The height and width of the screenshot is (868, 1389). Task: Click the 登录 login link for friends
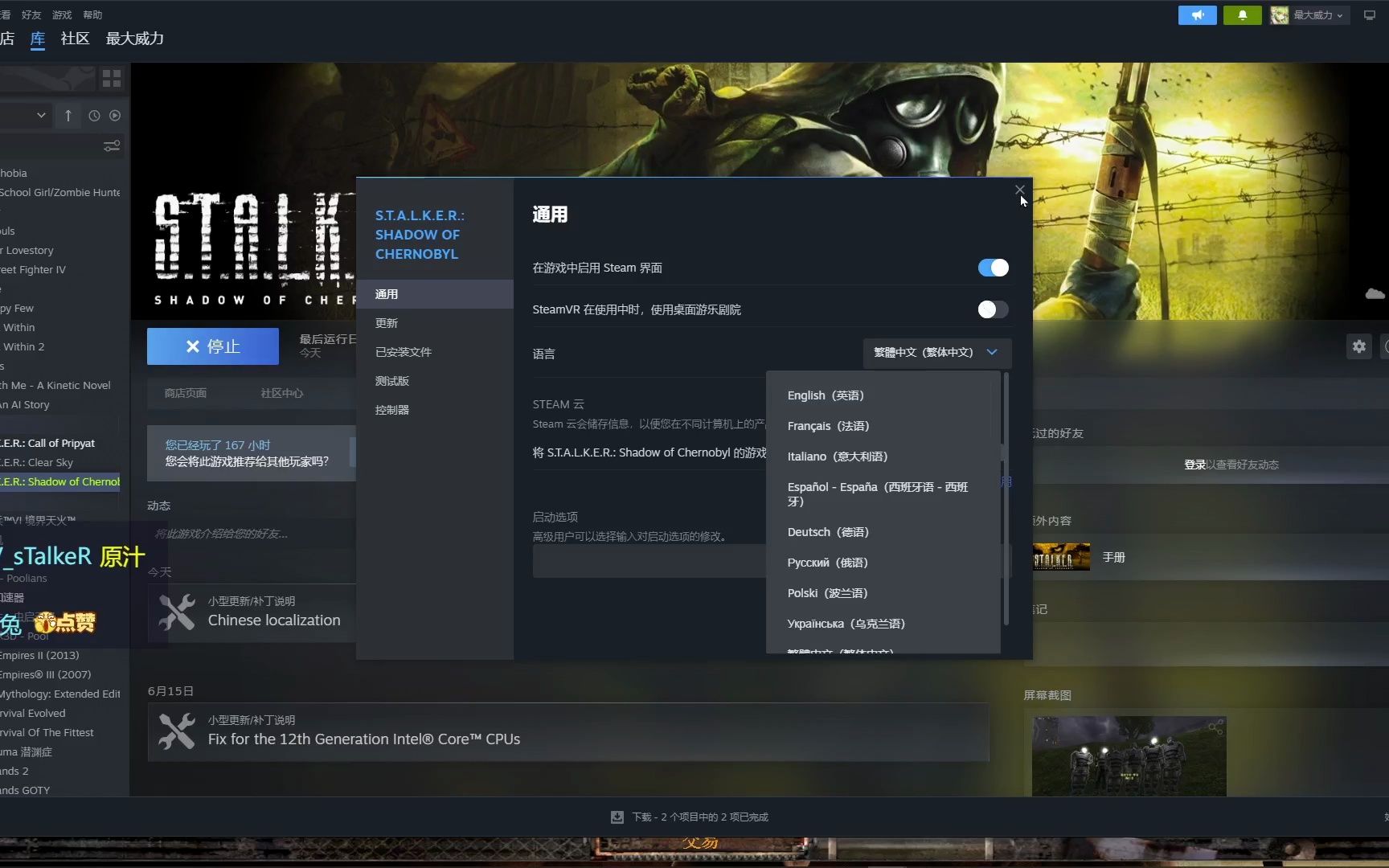[x=1194, y=465]
